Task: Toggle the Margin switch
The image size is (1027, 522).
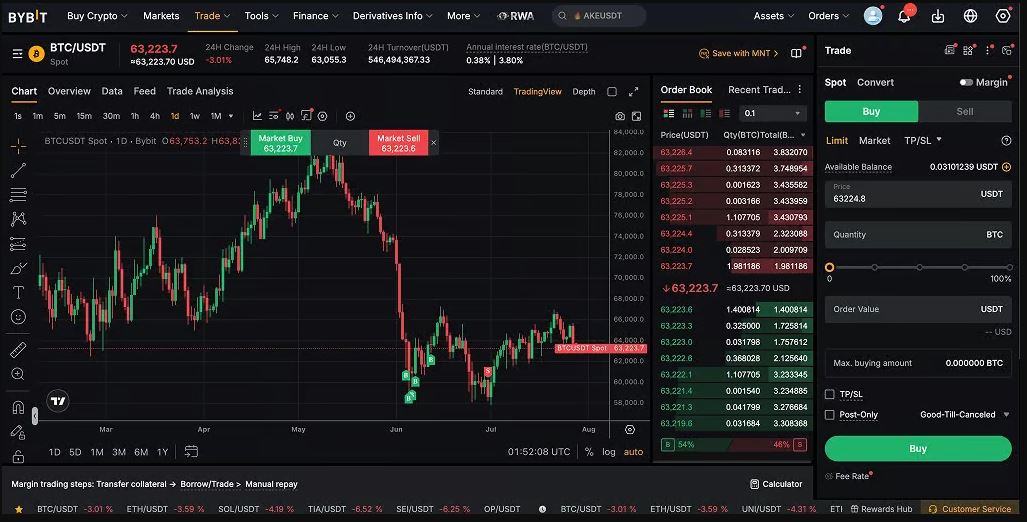Action: click(x=966, y=83)
